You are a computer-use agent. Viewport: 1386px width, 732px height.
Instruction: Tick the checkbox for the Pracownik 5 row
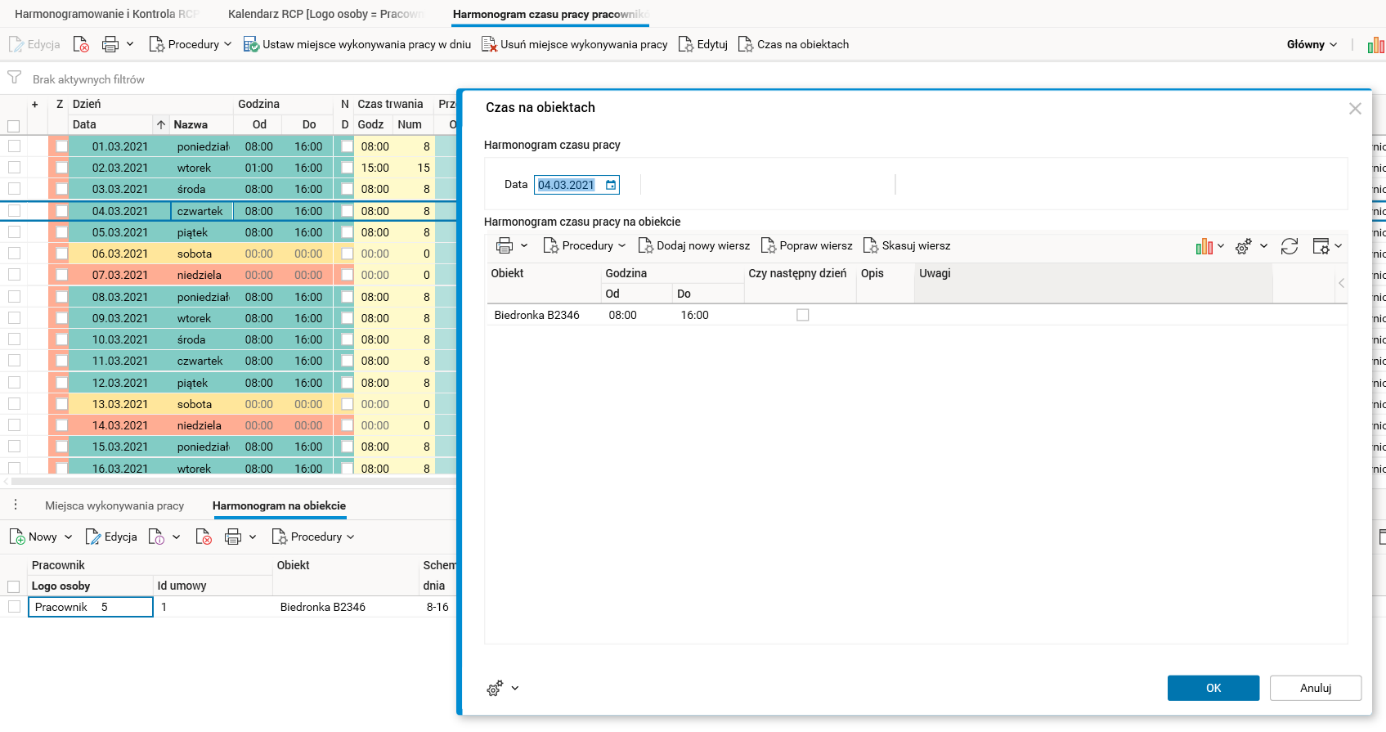pos(14,607)
